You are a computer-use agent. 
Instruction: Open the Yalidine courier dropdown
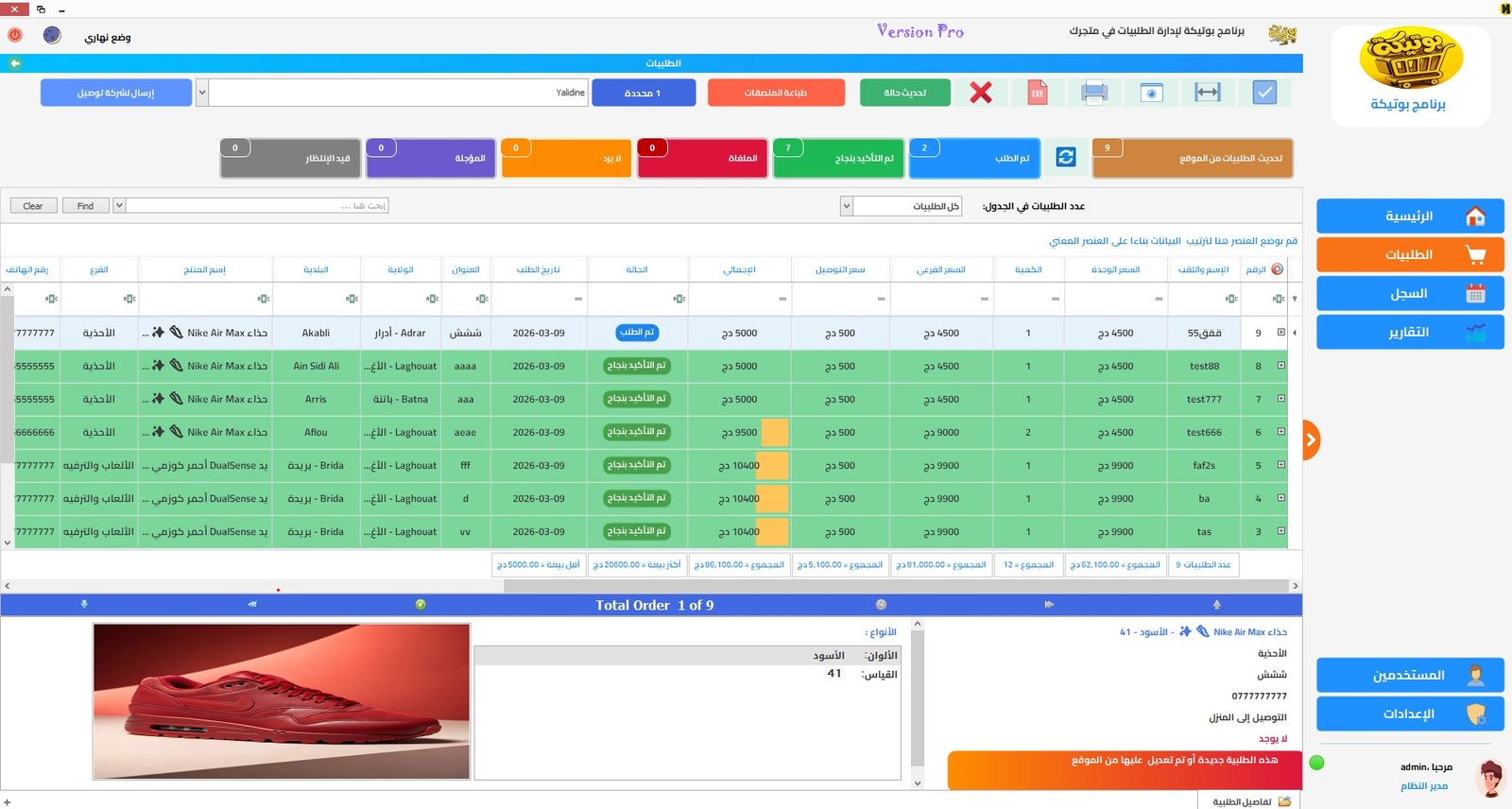201,93
